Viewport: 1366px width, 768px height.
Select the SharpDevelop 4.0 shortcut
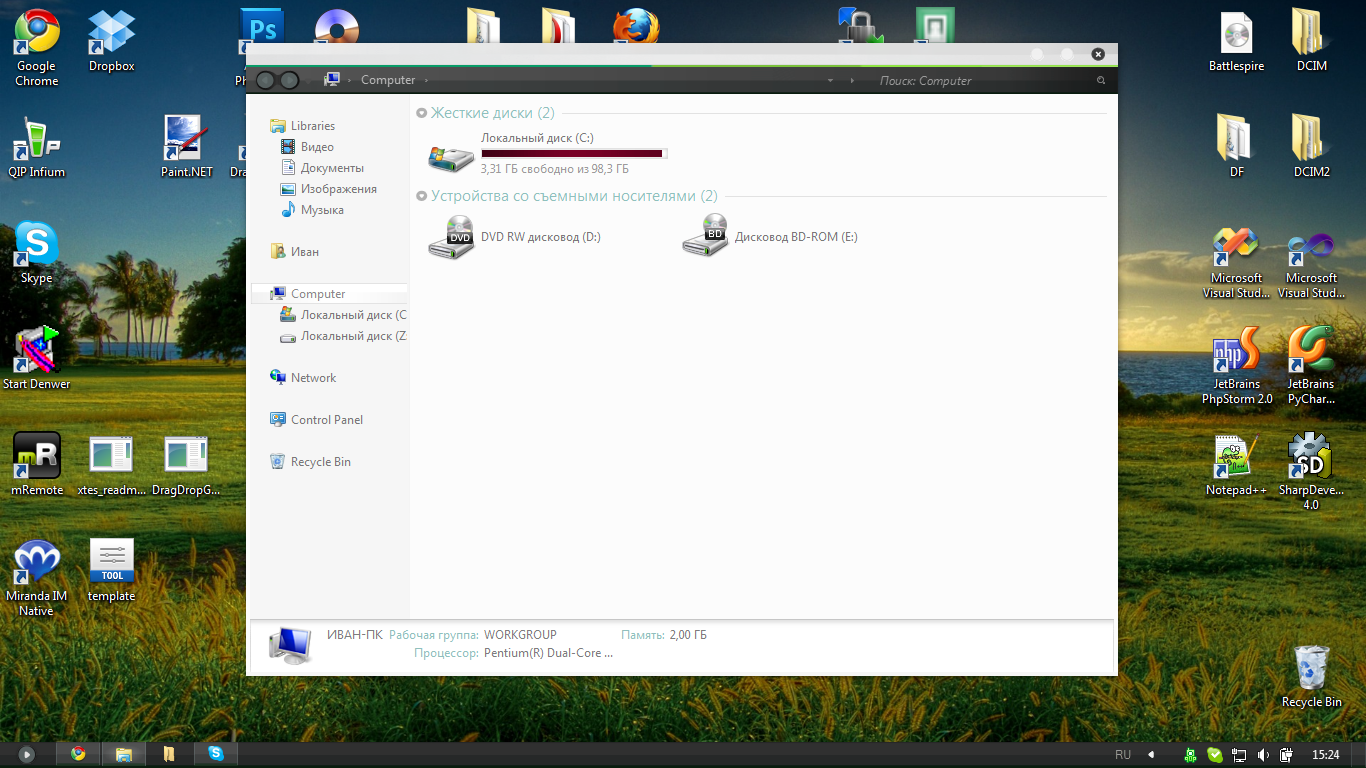1311,472
